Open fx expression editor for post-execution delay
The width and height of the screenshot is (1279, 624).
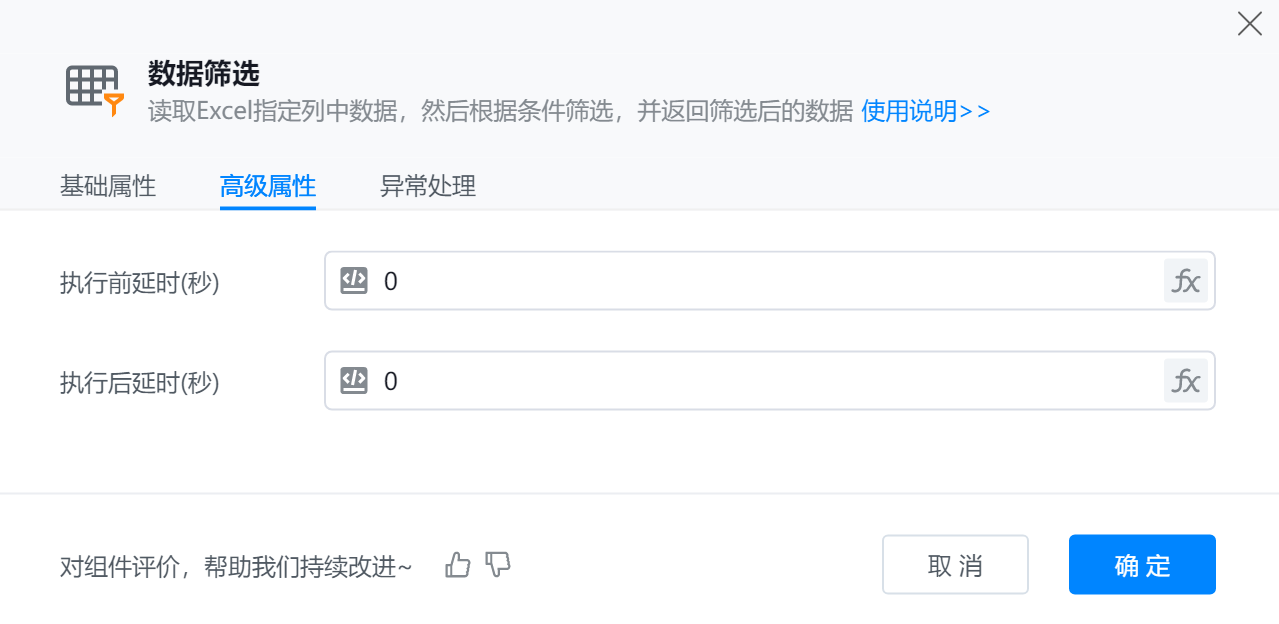1185,381
